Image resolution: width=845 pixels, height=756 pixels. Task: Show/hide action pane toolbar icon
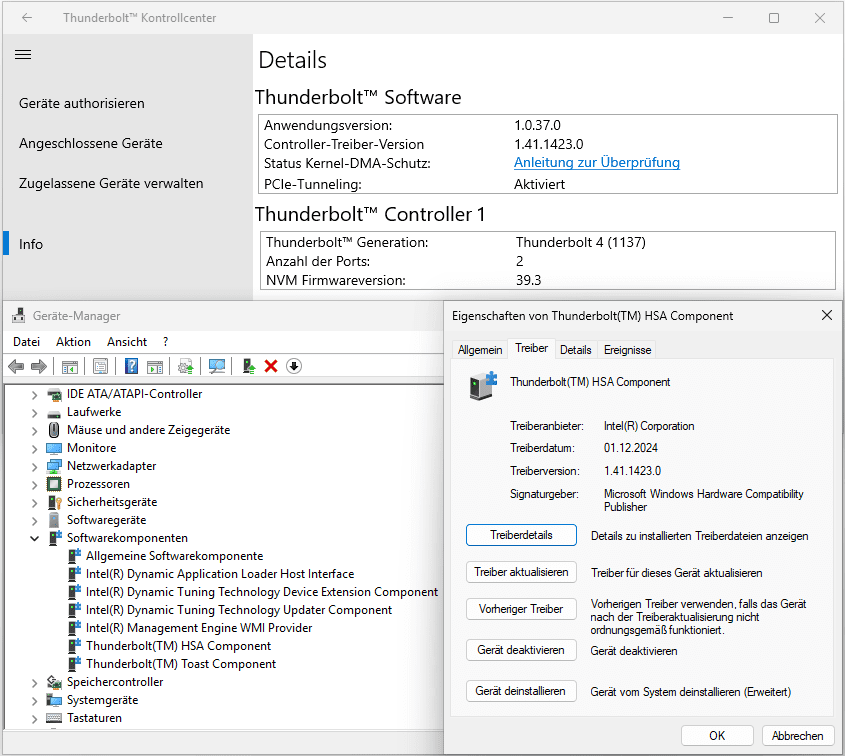155,366
